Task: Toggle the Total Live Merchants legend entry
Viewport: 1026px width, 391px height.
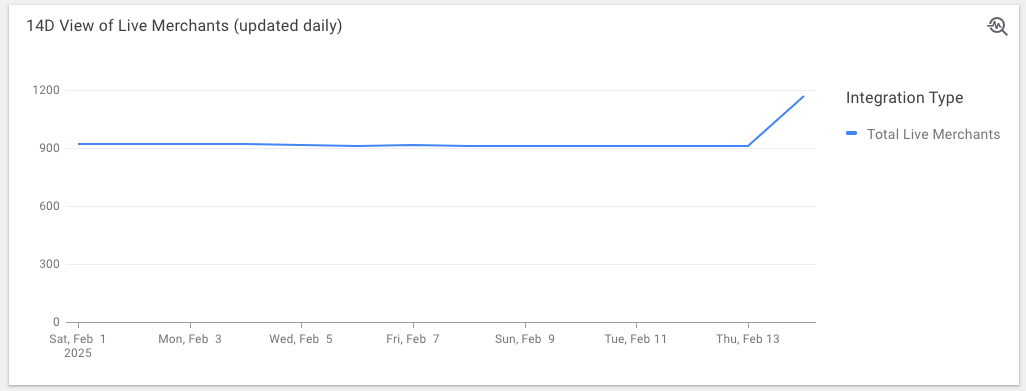Action: click(x=923, y=134)
